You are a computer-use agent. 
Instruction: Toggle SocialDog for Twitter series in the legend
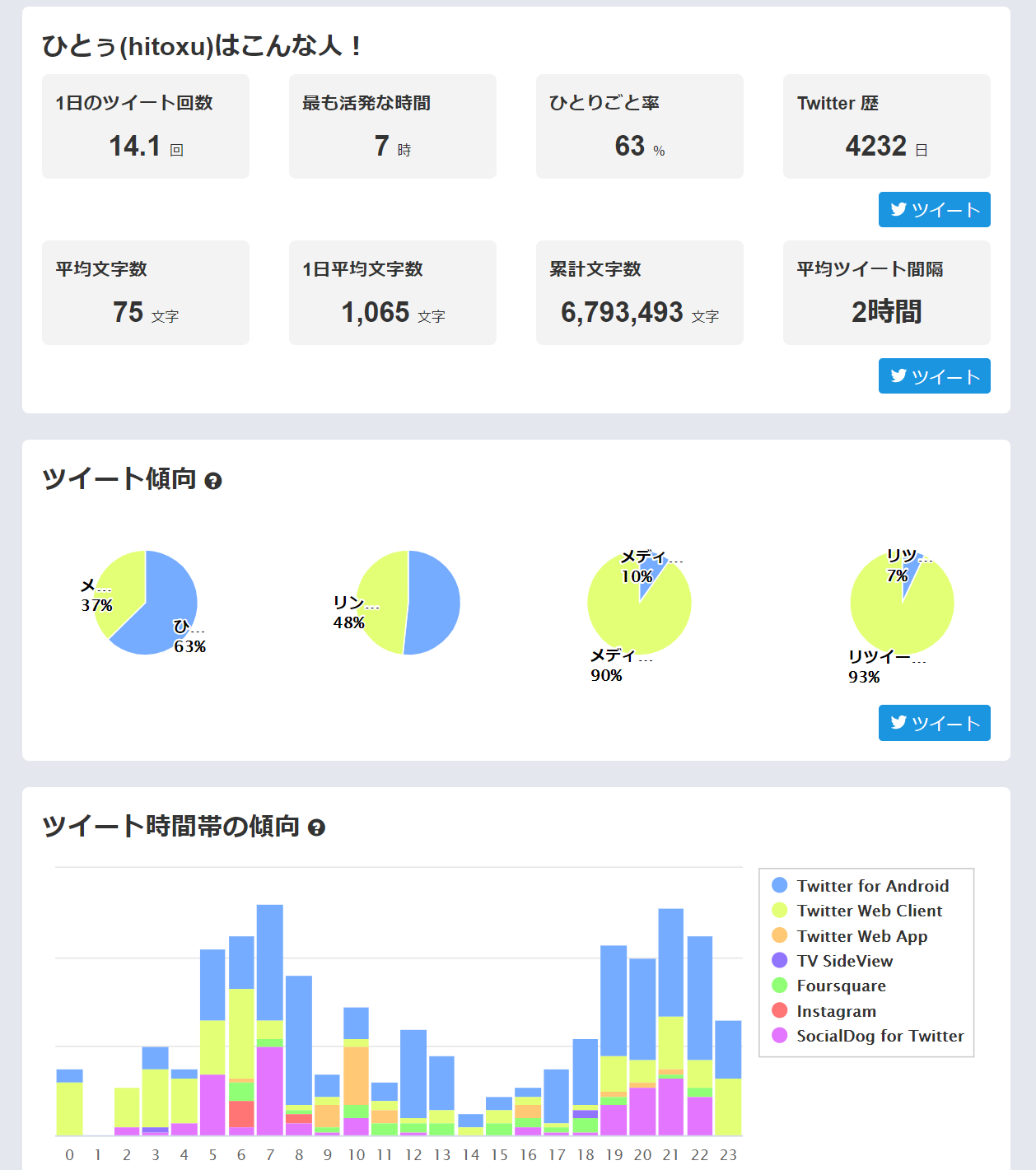pyautogui.click(x=878, y=1036)
